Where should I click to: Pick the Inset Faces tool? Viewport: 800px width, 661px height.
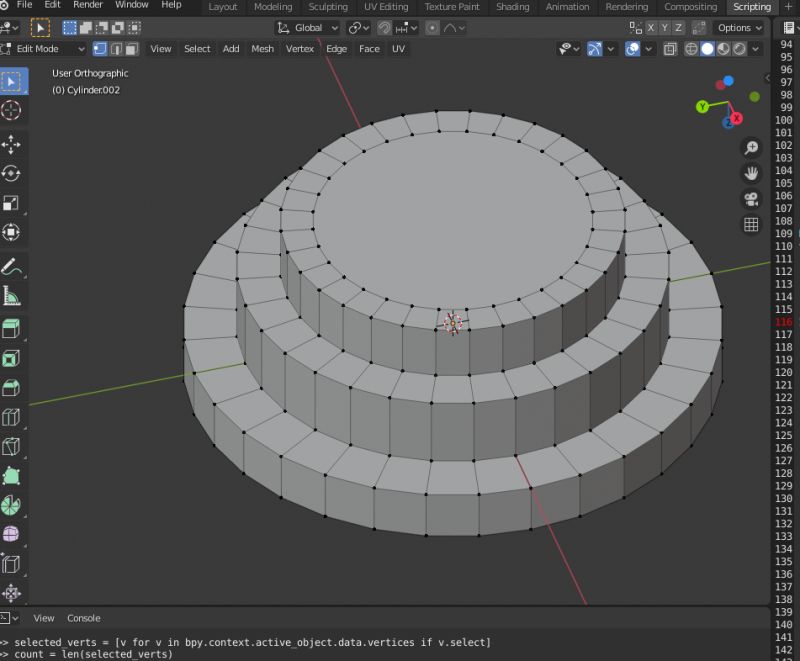(x=12, y=358)
